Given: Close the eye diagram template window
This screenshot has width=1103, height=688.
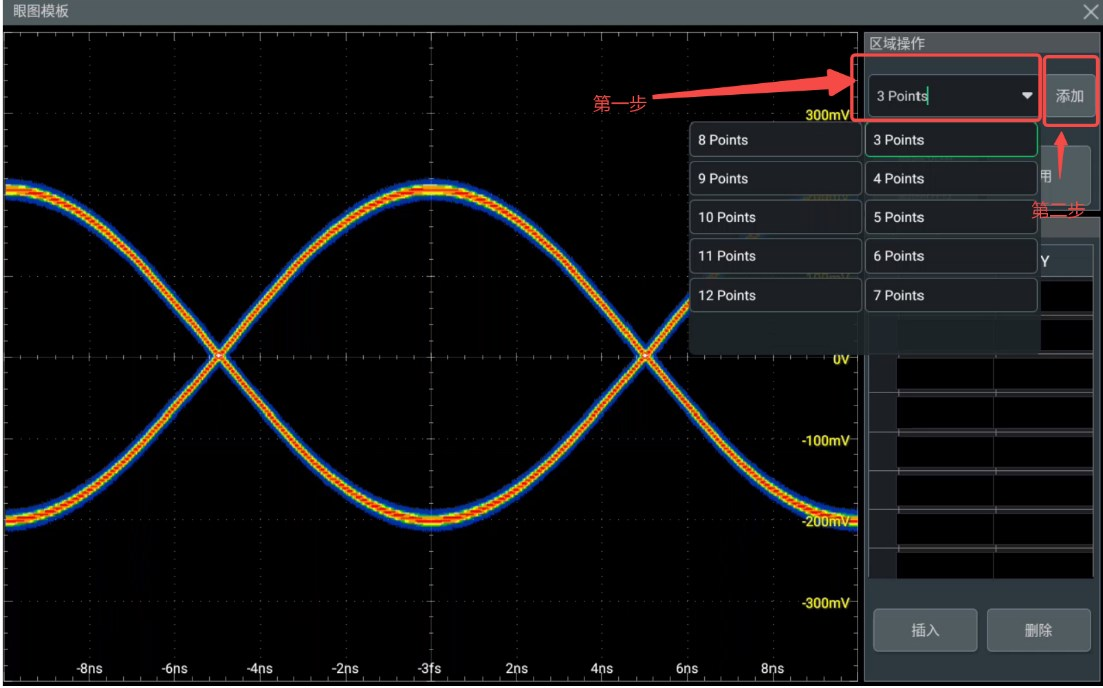Looking at the screenshot, I should click(1090, 11).
